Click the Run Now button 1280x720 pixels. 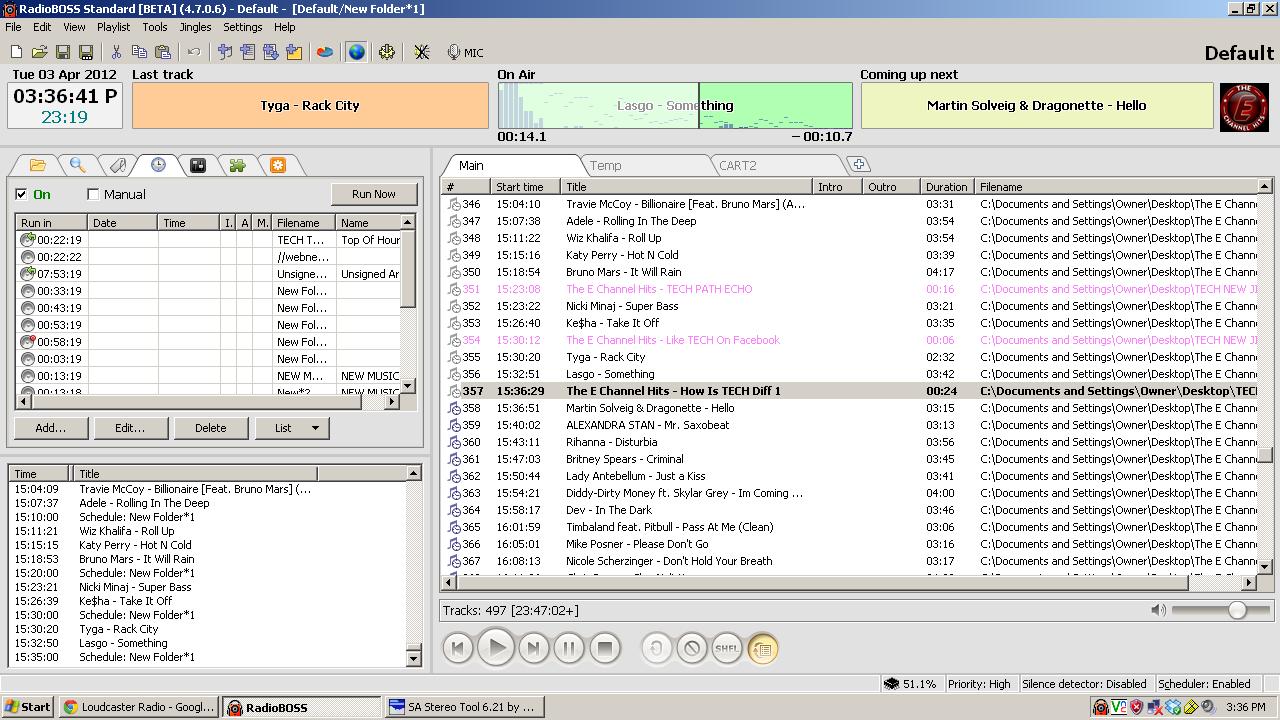pos(373,194)
